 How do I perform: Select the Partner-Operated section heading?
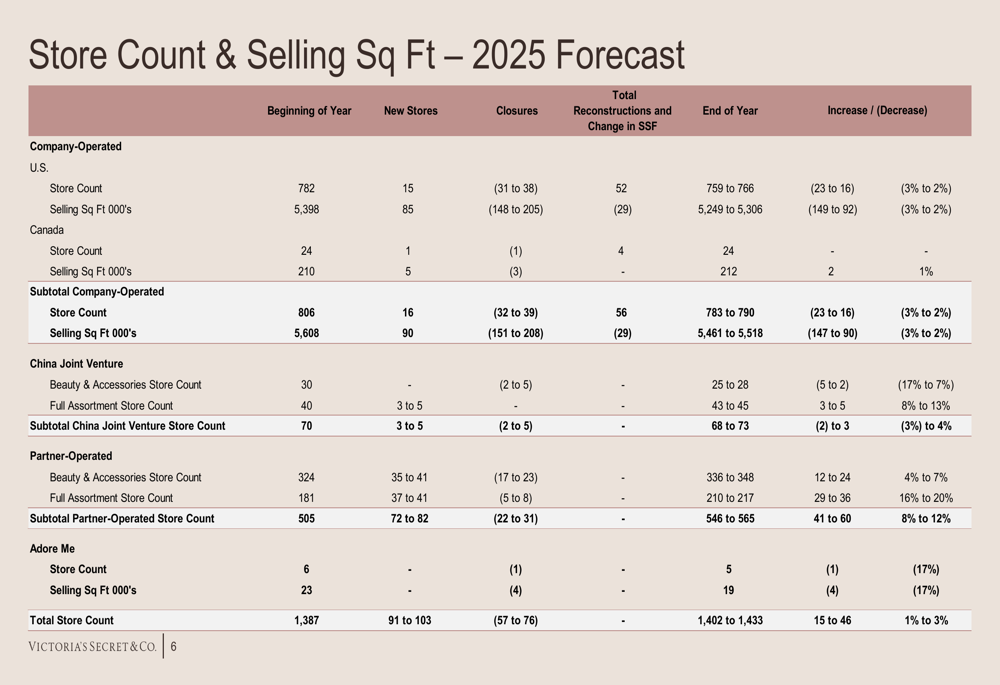(x=71, y=456)
